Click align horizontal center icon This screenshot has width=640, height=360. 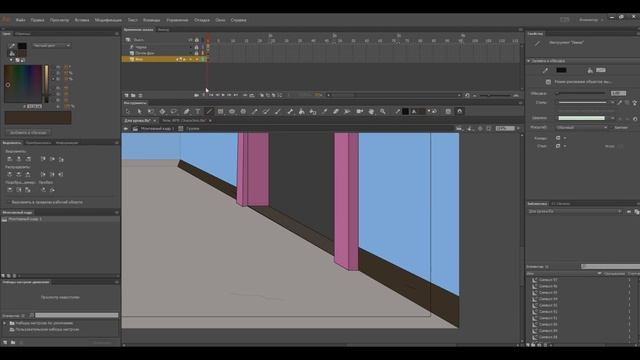[x=19, y=159]
